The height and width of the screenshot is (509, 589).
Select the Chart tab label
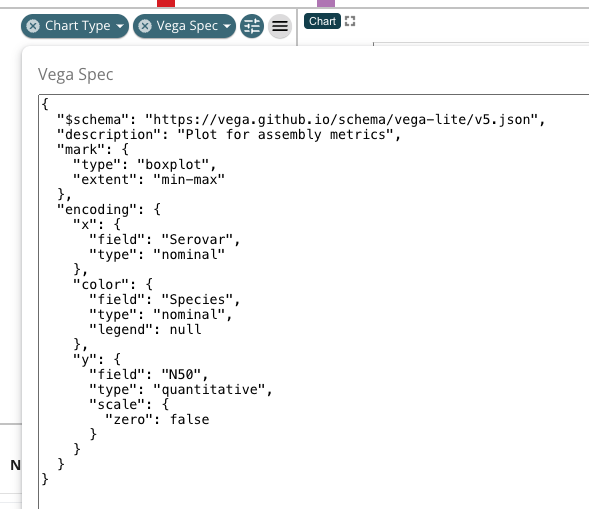(x=322, y=21)
